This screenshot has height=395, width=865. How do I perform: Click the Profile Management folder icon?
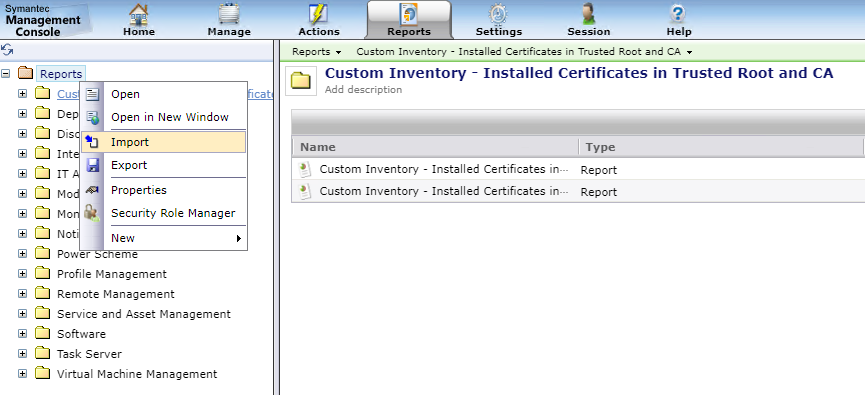click(42, 274)
